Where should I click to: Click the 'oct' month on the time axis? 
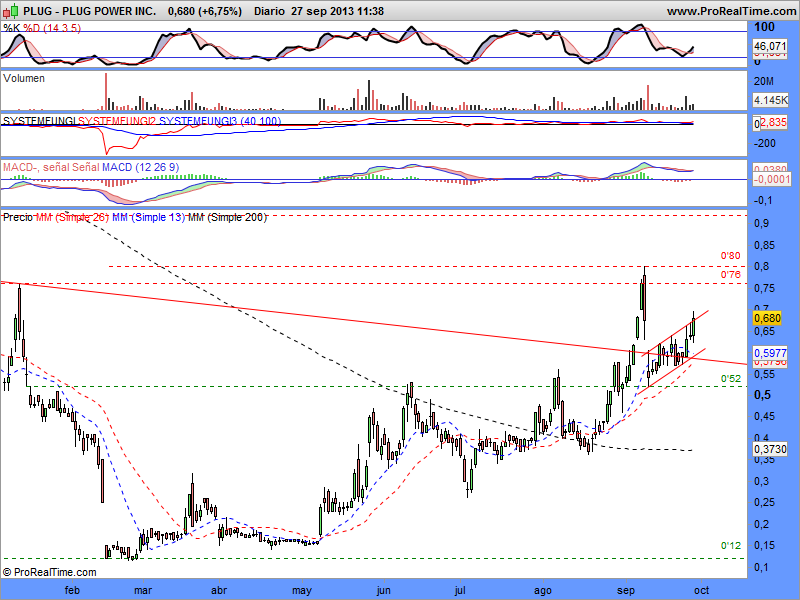pyautogui.click(x=702, y=590)
